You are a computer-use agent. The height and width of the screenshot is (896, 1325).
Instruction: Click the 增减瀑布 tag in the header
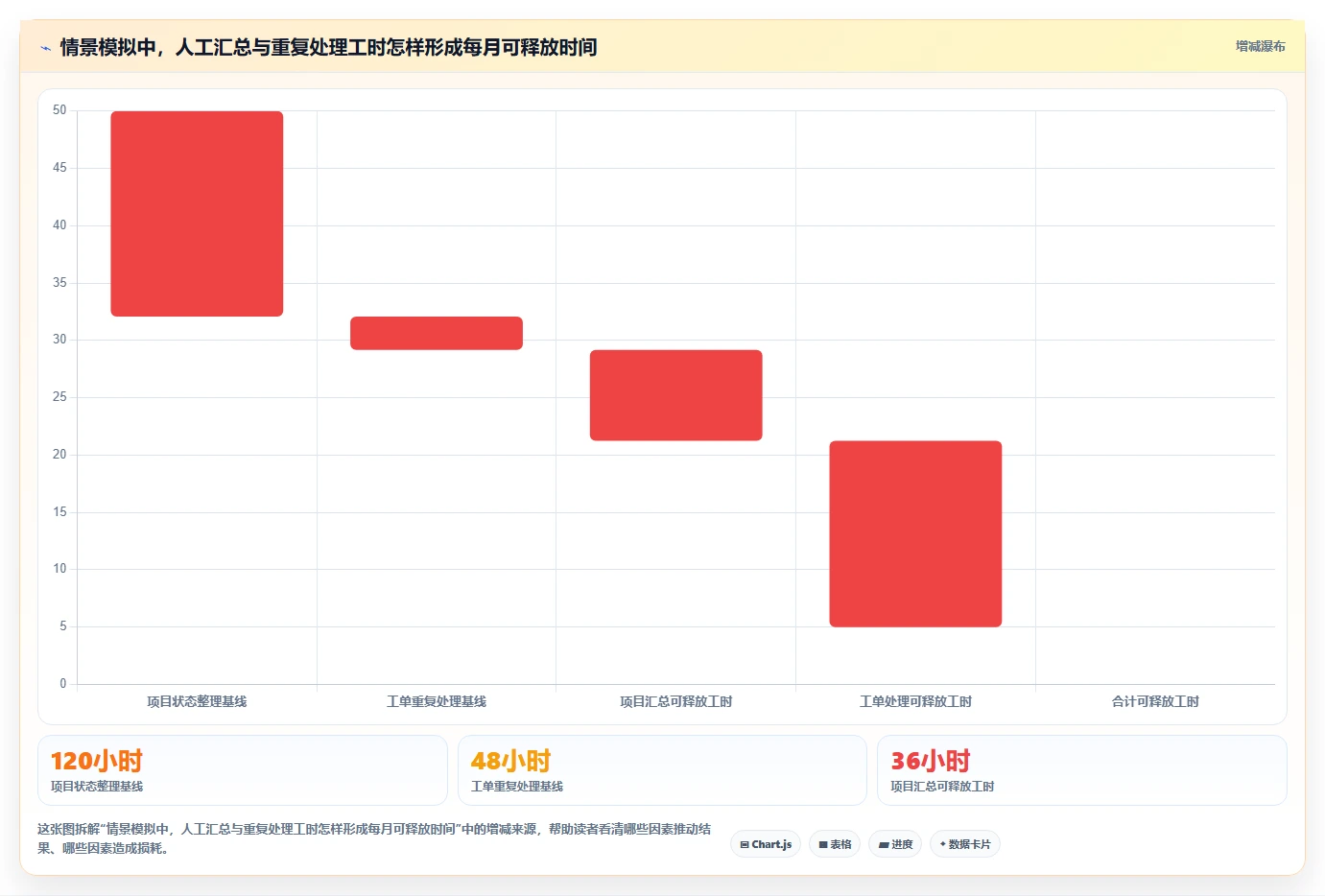pyautogui.click(x=1260, y=46)
